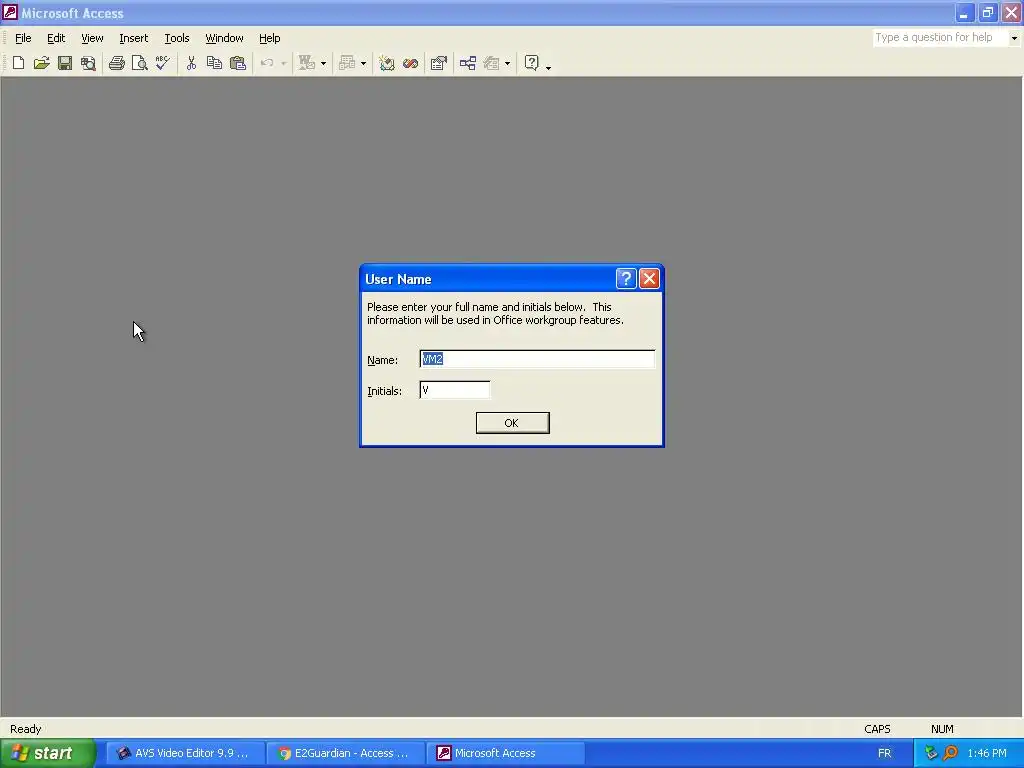Click the Cut scissors icon
The height and width of the screenshot is (768, 1024).
tap(191, 63)
